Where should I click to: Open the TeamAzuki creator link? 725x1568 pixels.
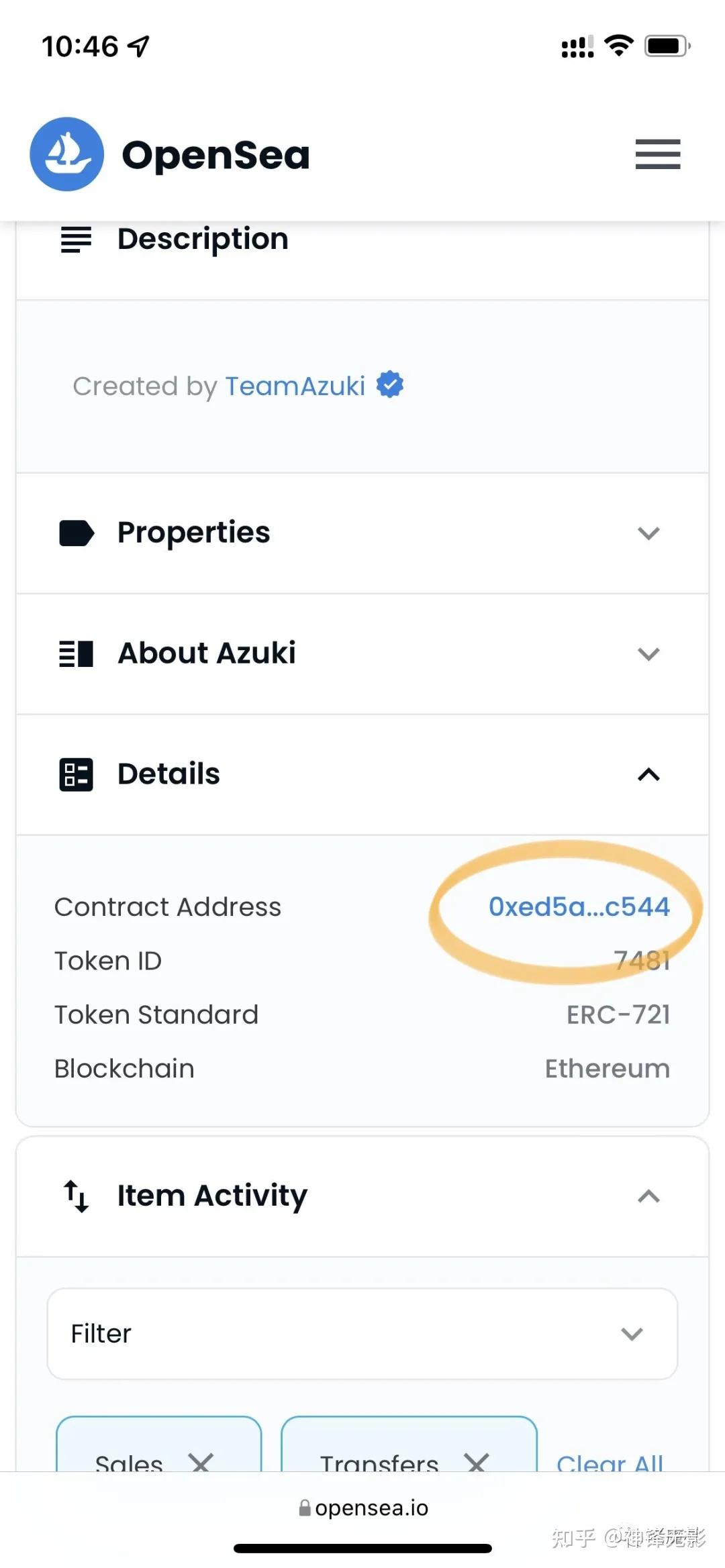295,386
